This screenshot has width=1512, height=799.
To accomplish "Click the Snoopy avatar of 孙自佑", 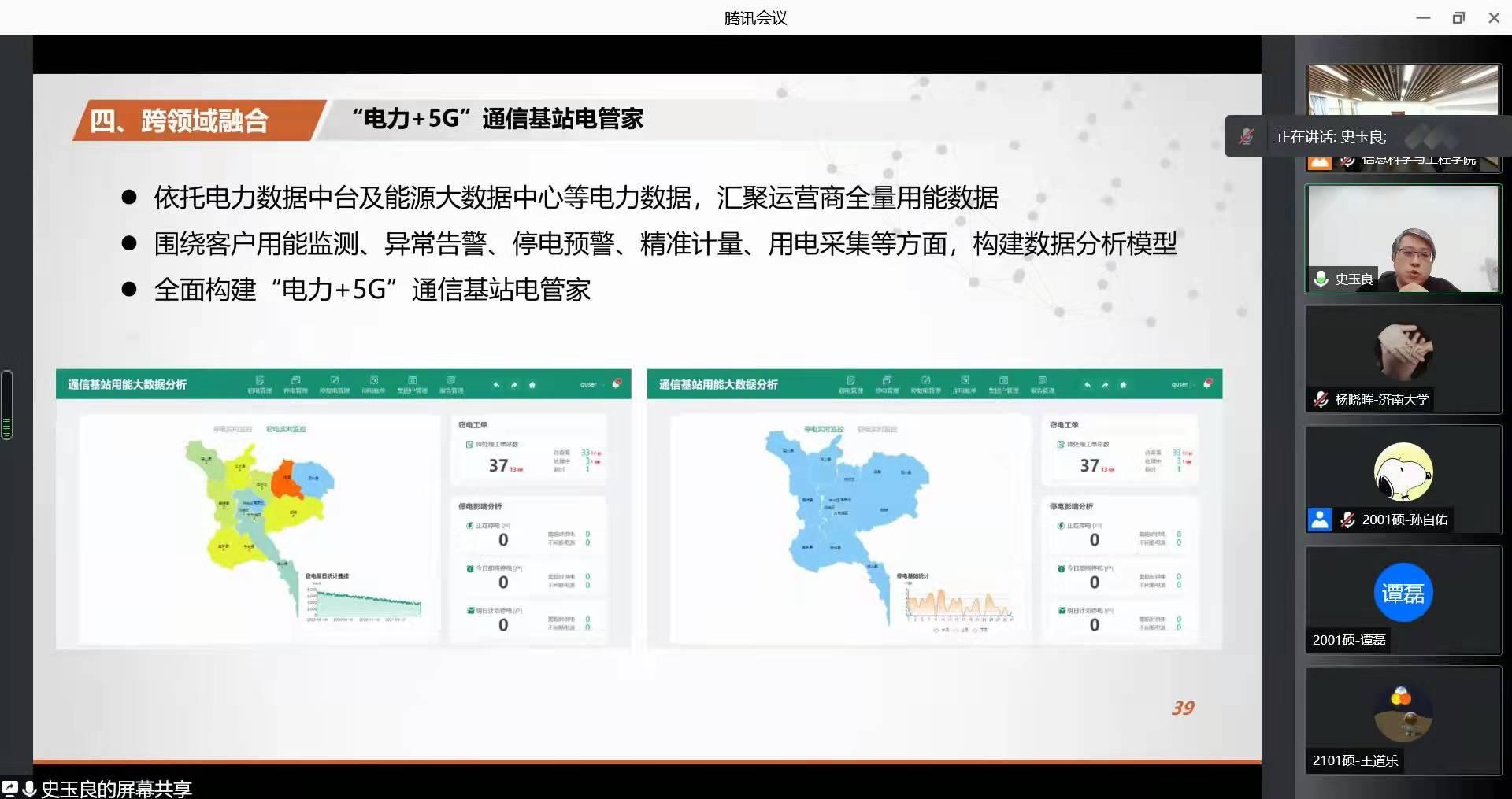I will [1403, 472].
